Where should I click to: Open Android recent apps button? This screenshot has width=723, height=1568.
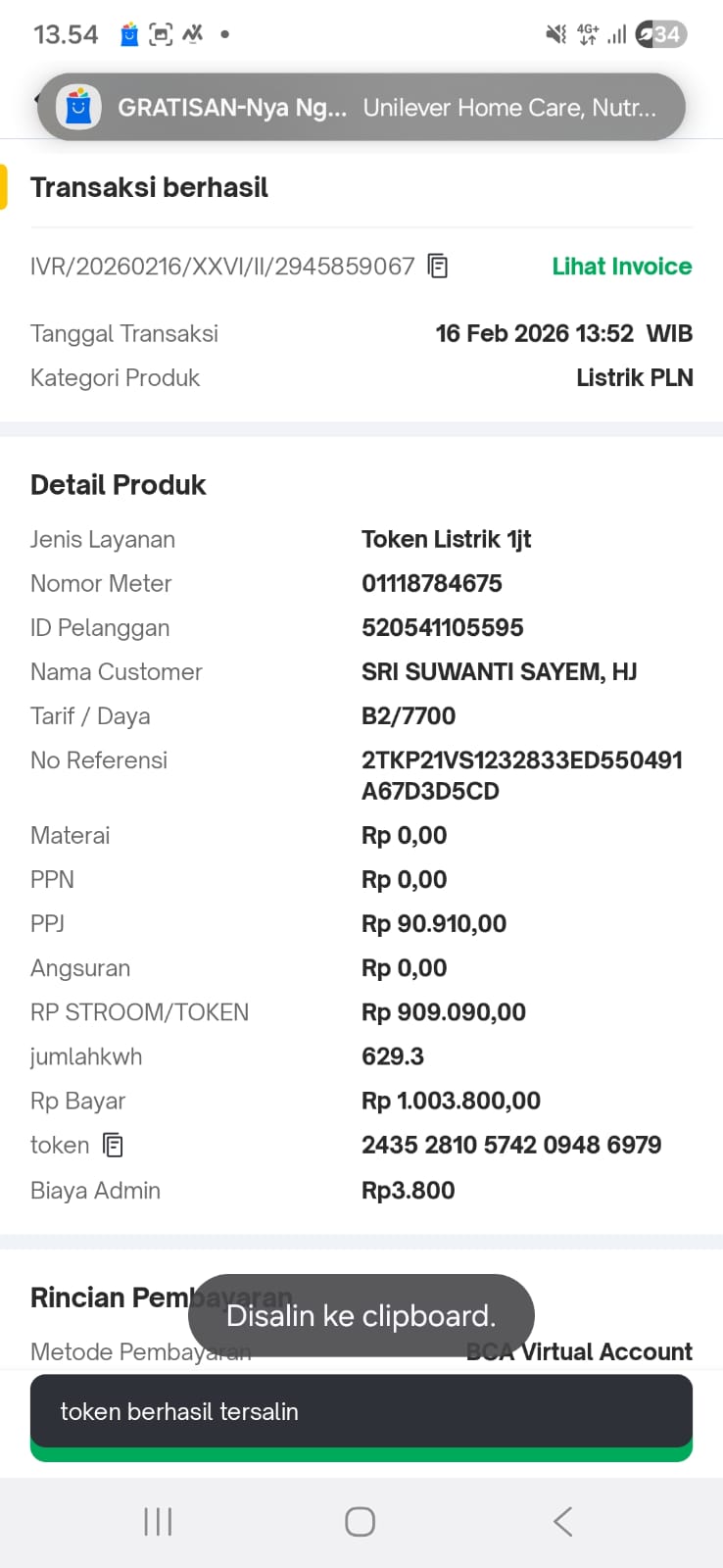[158, 1521]
